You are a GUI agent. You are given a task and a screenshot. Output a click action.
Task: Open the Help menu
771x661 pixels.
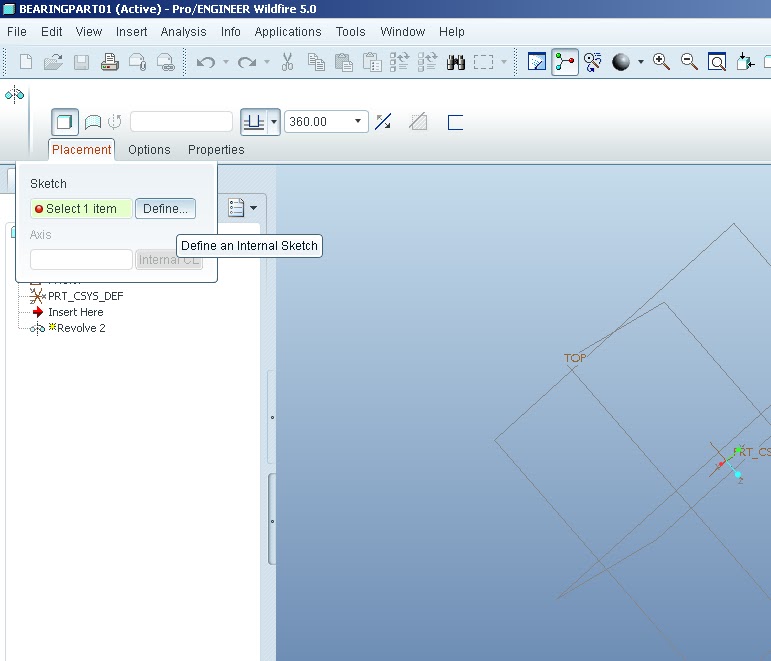pyautogui.click(x=451, y=31)
